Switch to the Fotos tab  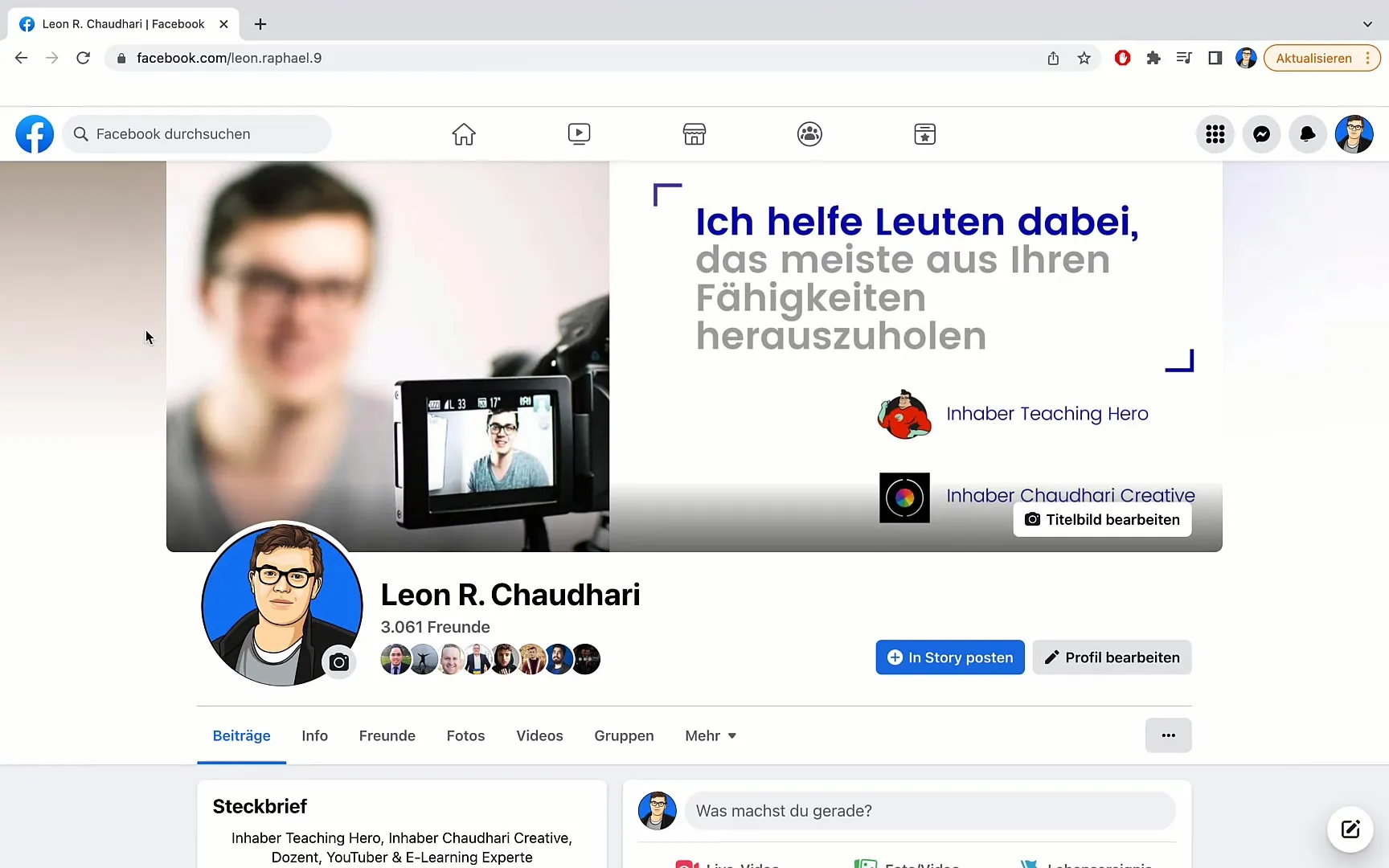coord(465,735)
